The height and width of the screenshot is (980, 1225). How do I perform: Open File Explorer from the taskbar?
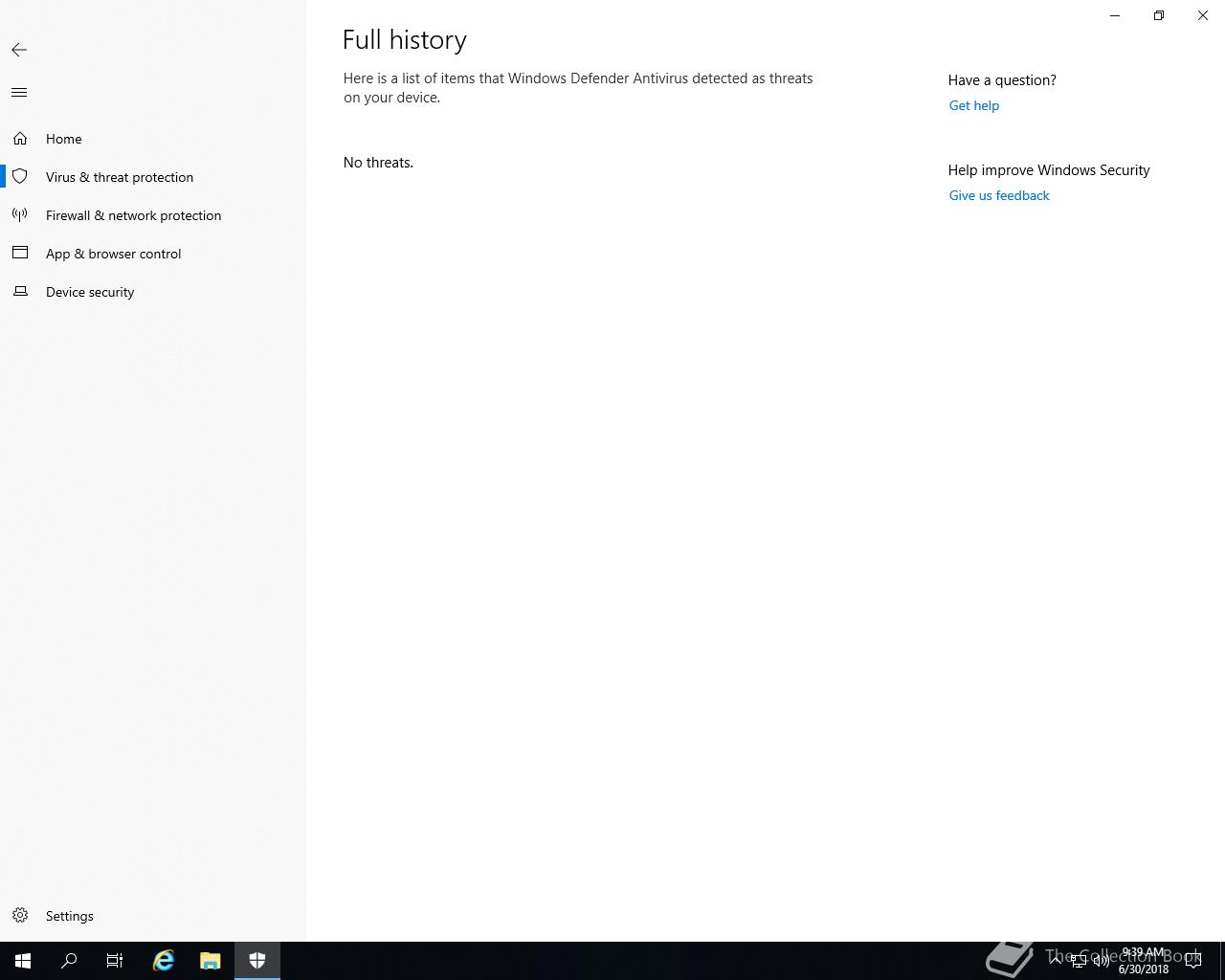[x=211, y=961]
